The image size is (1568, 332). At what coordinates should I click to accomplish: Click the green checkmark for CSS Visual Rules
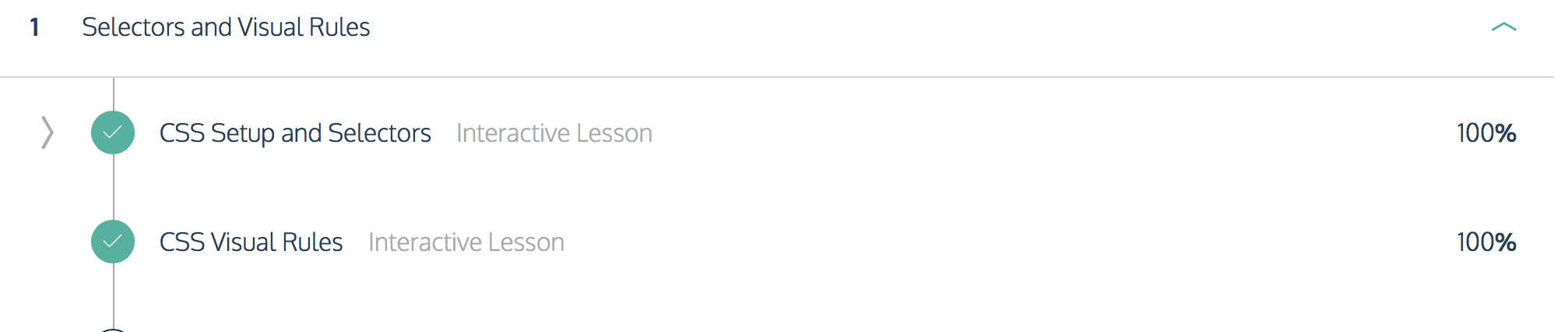click(x=113, y=242)
